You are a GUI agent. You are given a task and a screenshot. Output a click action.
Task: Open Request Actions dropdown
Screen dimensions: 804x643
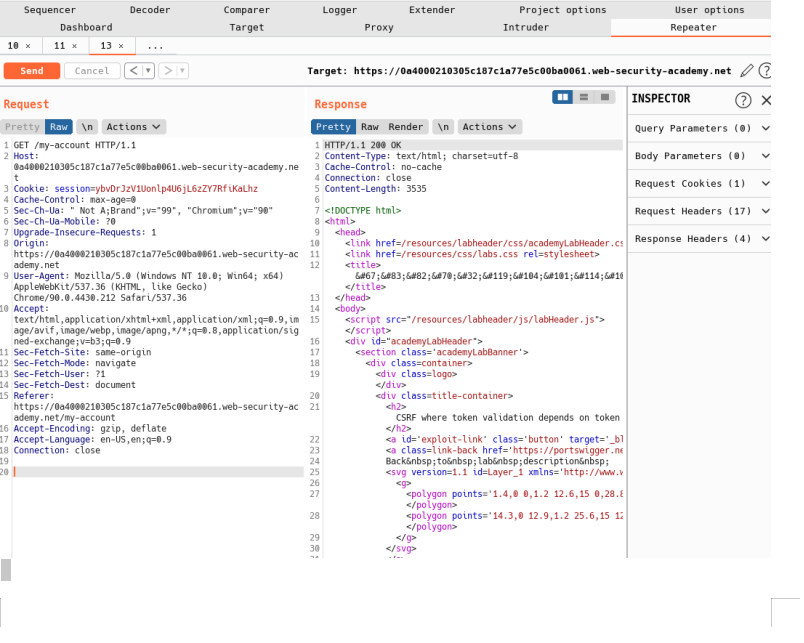click(x=133, y=127)
